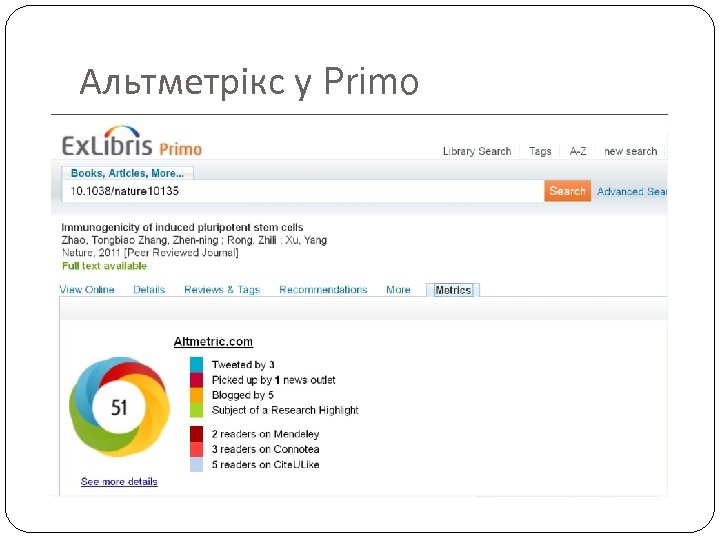Click the Altmetric donut badge showing 51
This screenshot has height=540, width=720.
[x=119, y=407]
